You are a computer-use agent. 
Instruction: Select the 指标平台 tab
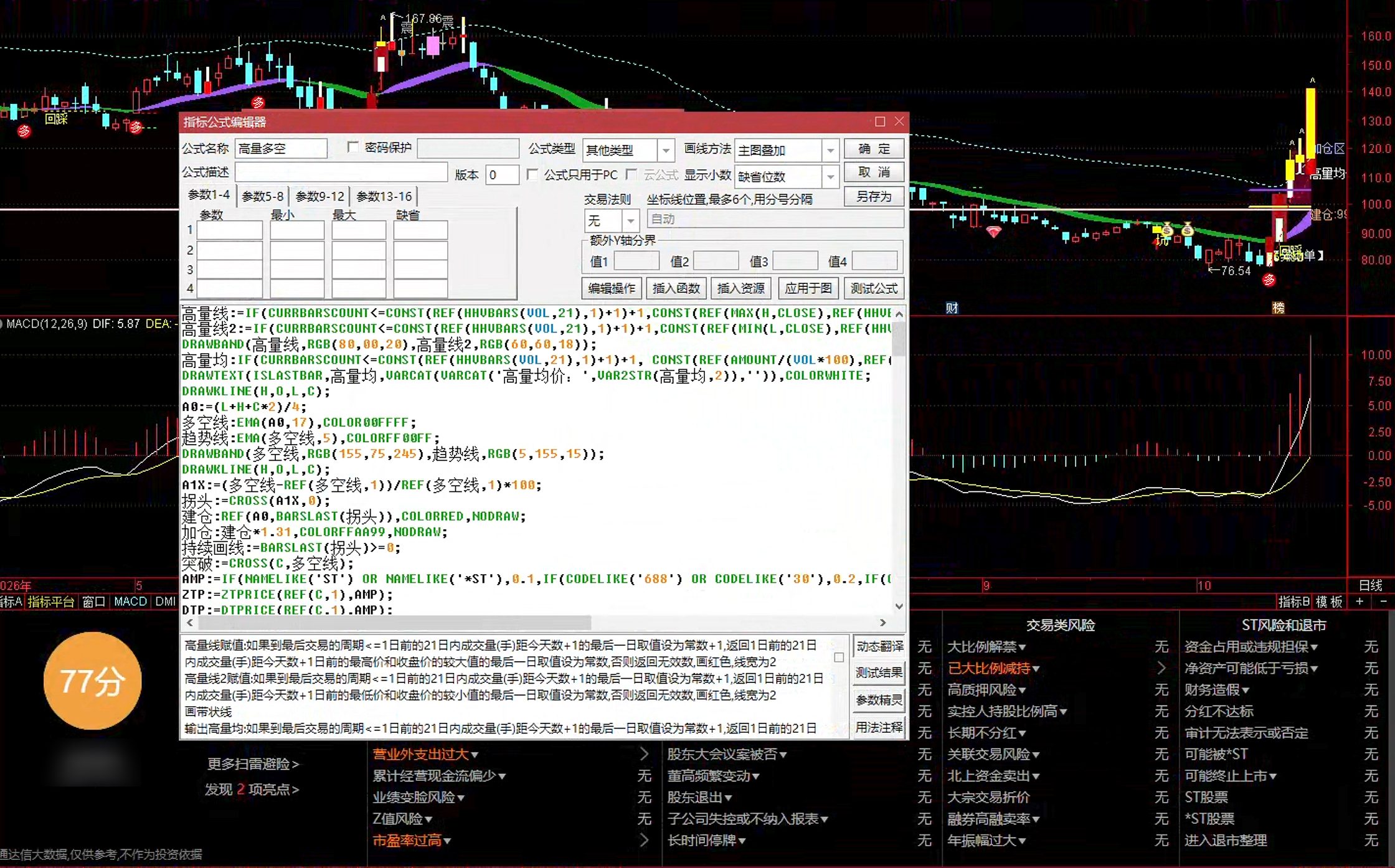[x=50, y=601]
